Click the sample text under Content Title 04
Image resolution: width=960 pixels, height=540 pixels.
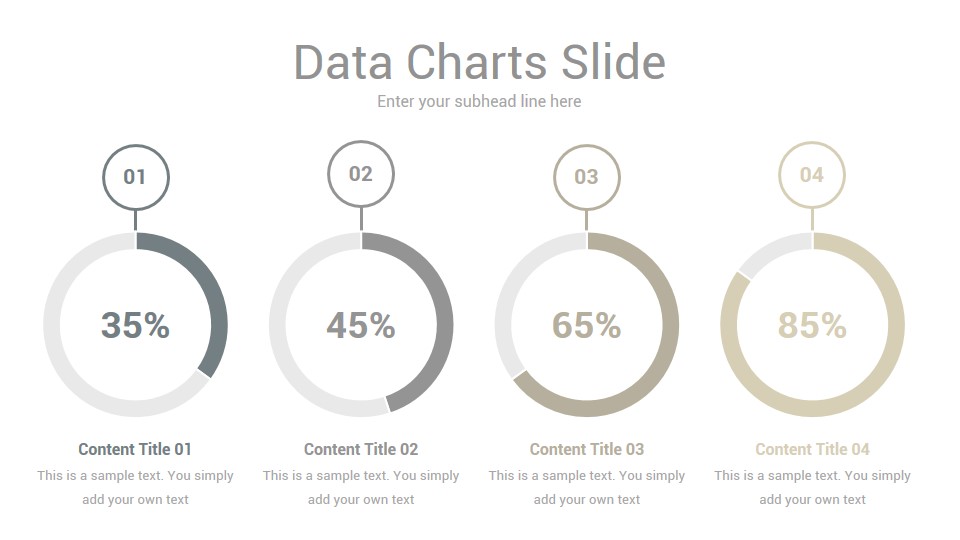pyautogui.click(x=812, y=487)
